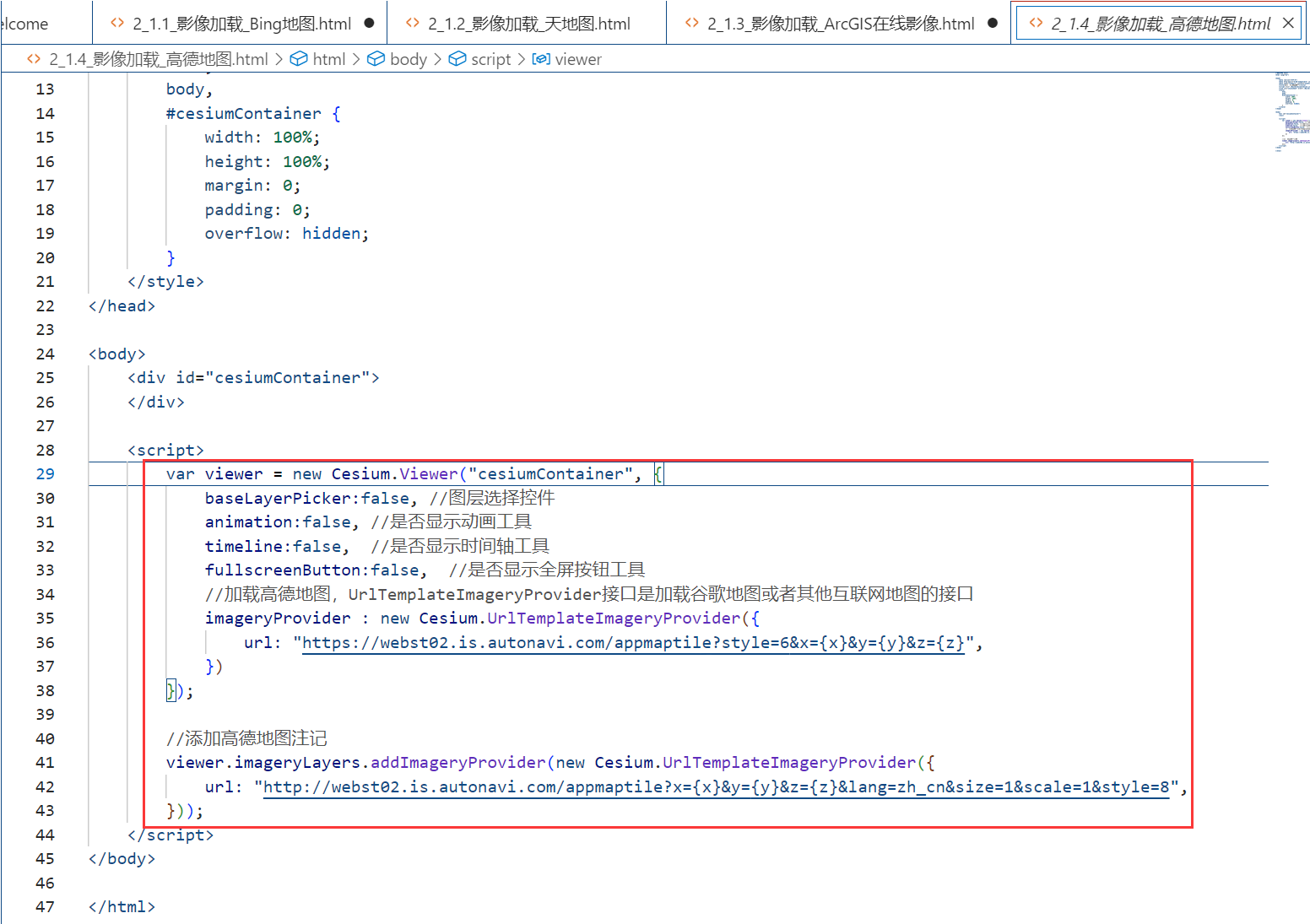1310x924 pixels.
Task: Click the closing </body> tag
Action: 122,859
